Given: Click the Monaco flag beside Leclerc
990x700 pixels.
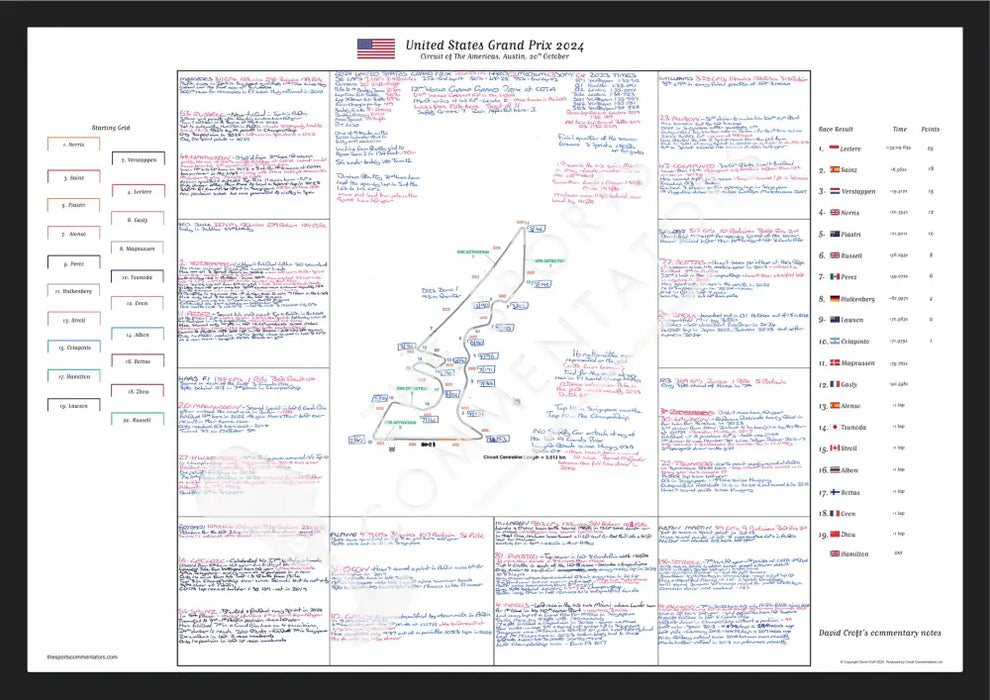Looking at the screenshot, I should pyautogui.click(x=833, y=149).
